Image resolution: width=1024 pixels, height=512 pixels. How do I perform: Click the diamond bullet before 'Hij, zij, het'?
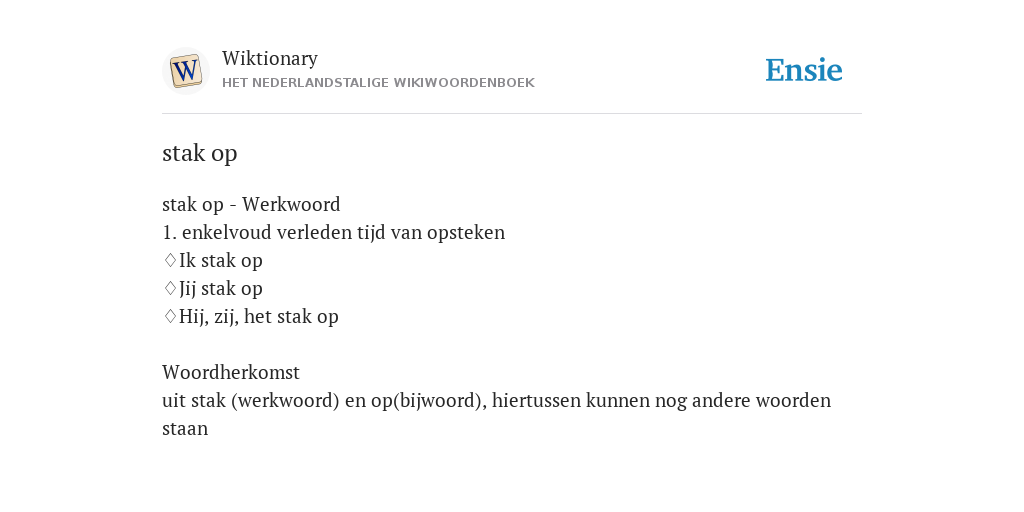coord(170,317)
